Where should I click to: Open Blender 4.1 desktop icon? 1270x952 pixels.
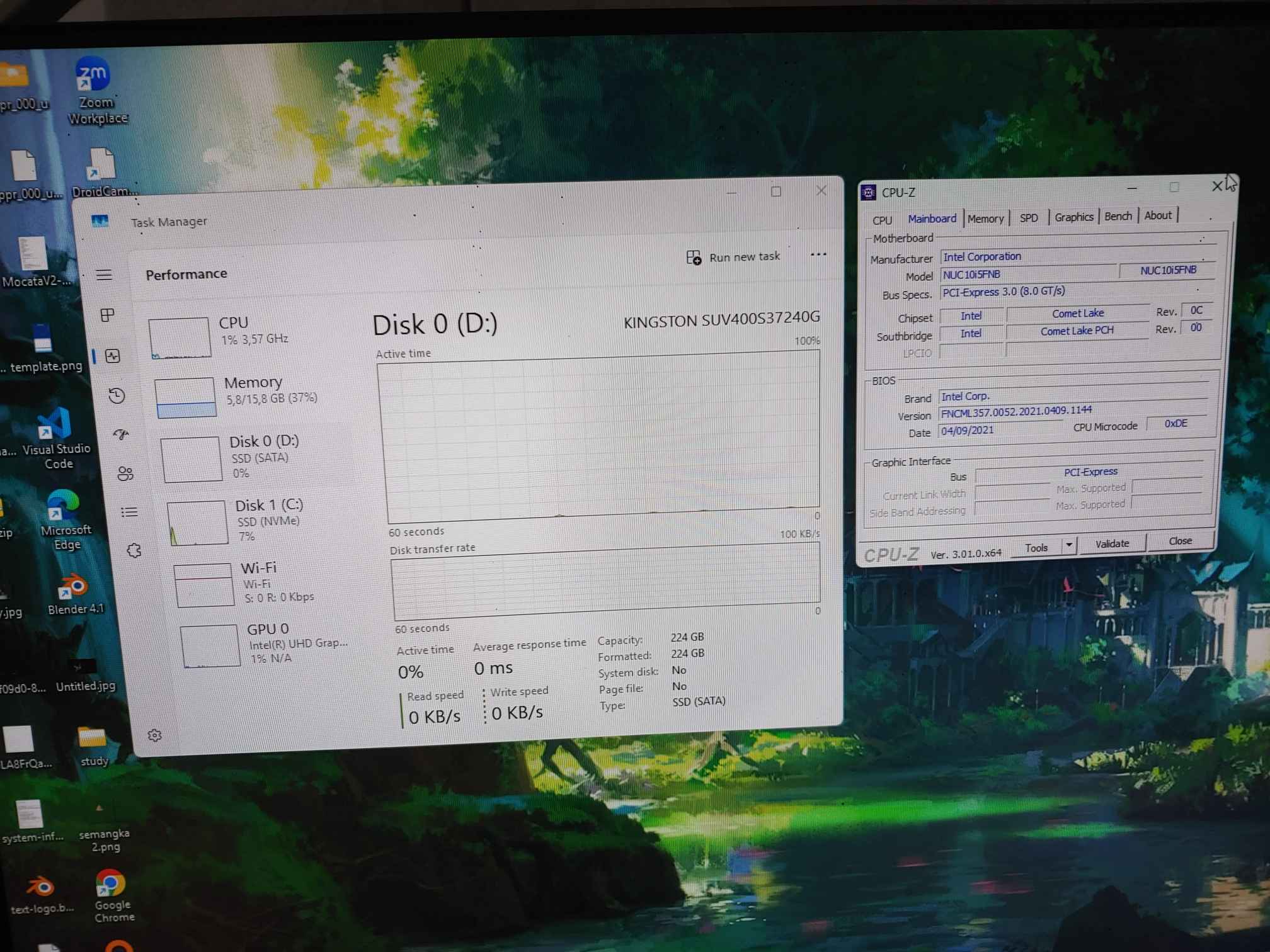point(75,593)
